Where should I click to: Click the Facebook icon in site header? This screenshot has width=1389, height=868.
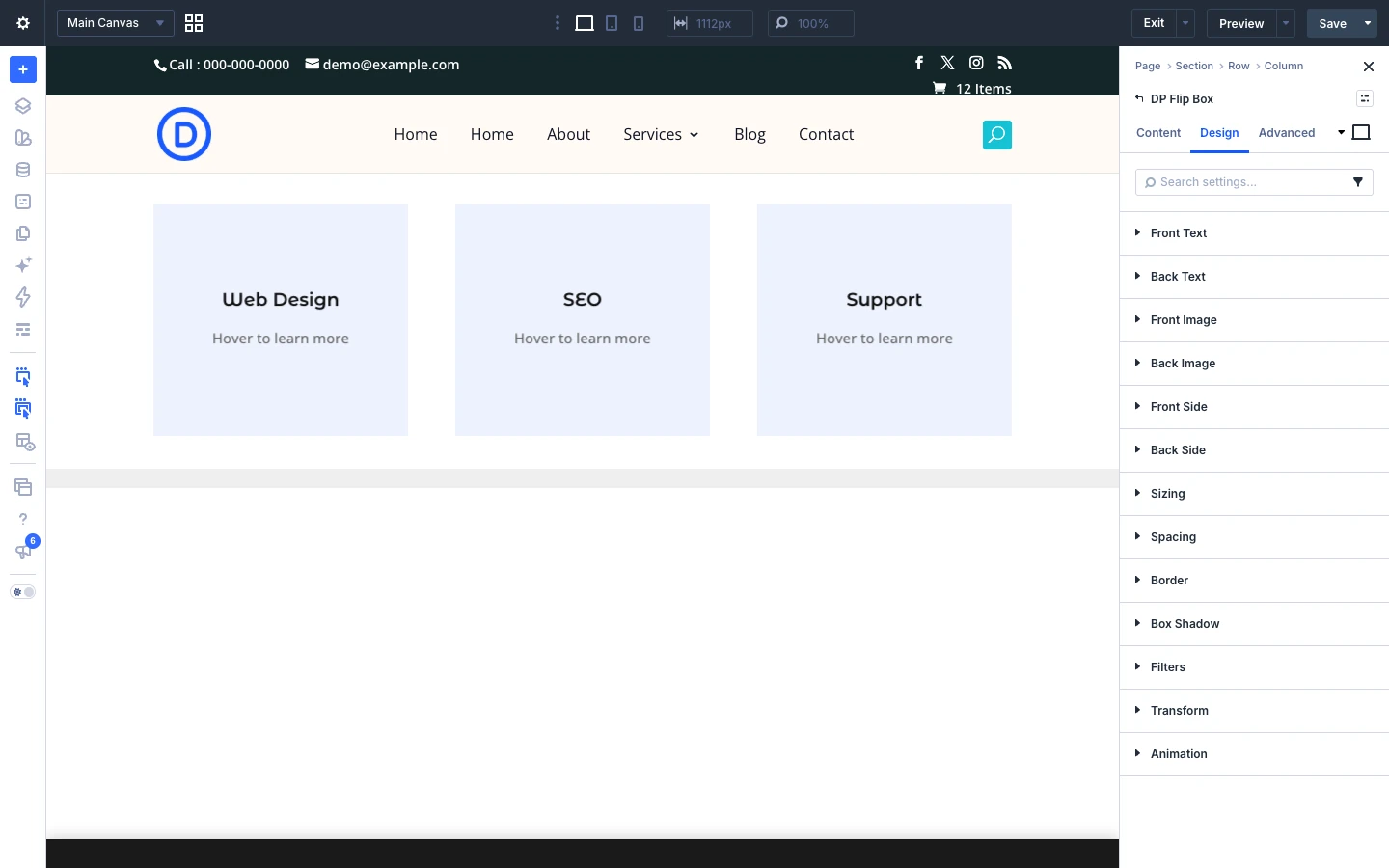[919, 63]
